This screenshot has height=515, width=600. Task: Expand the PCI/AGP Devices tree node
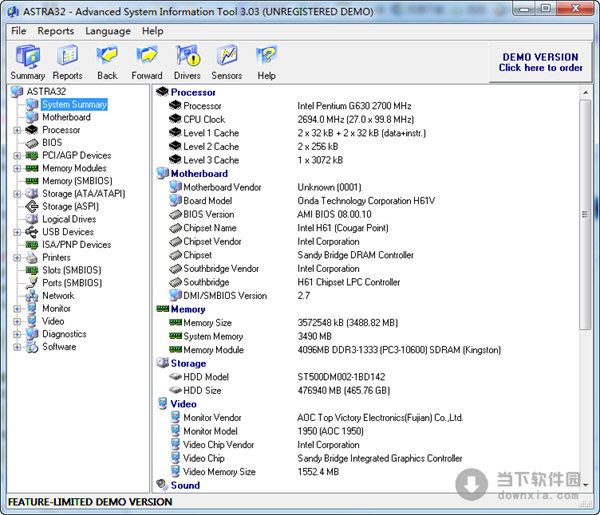click(x=17, y=156)
